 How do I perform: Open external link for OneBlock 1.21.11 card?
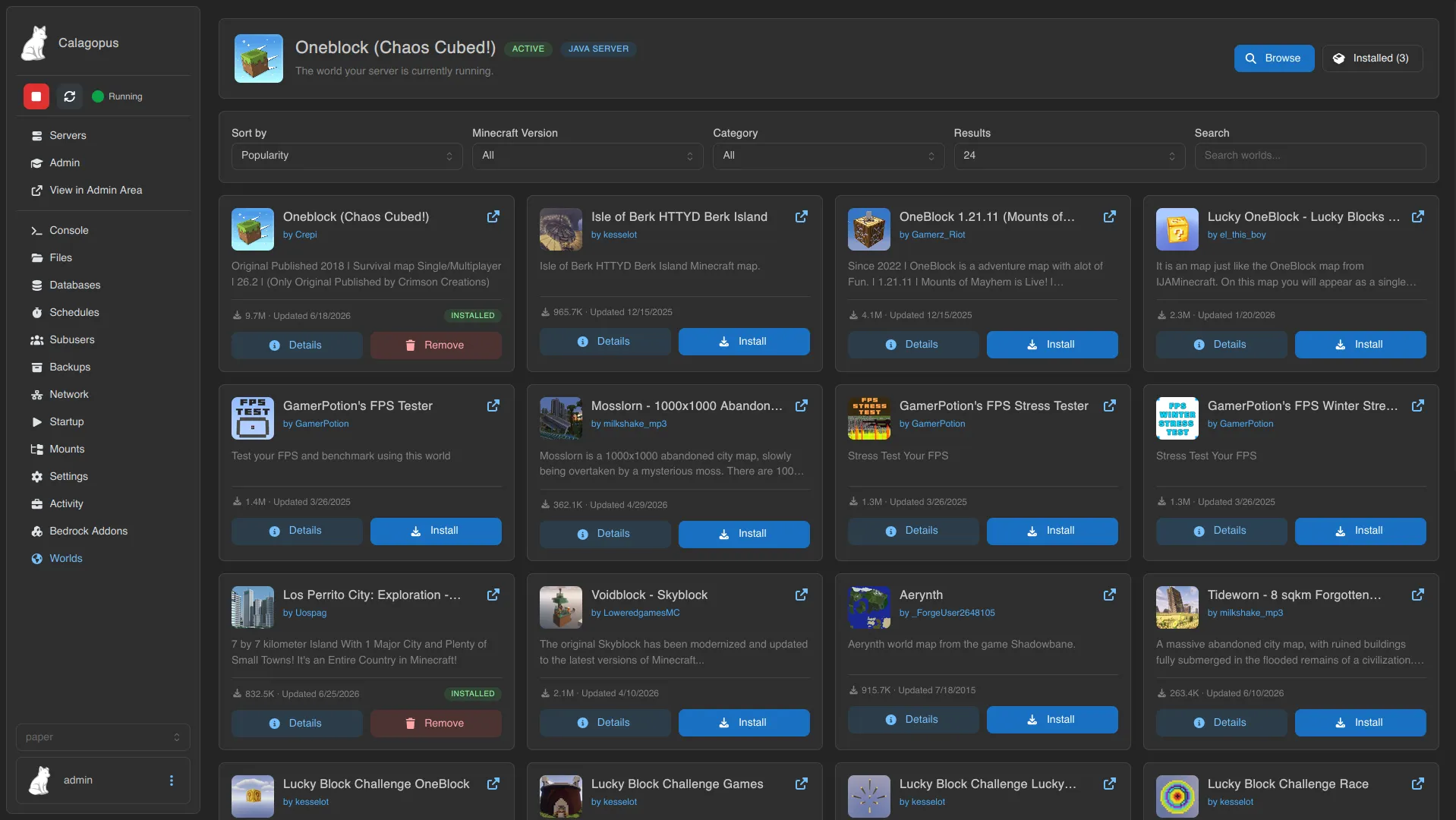click(1110, 217)
